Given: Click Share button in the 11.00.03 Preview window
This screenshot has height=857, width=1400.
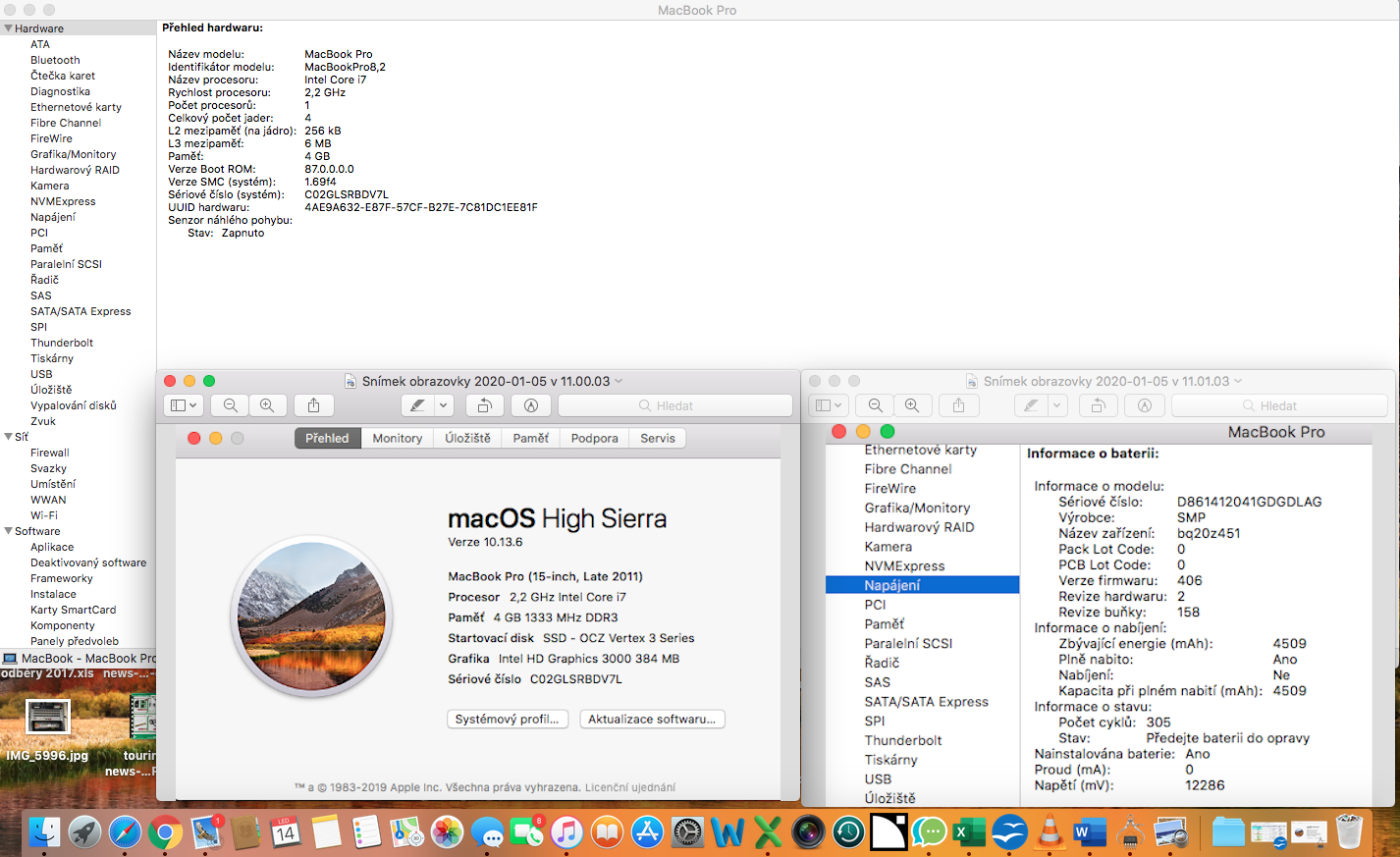Looking at the screenshot, I should (x=313, y=405).
